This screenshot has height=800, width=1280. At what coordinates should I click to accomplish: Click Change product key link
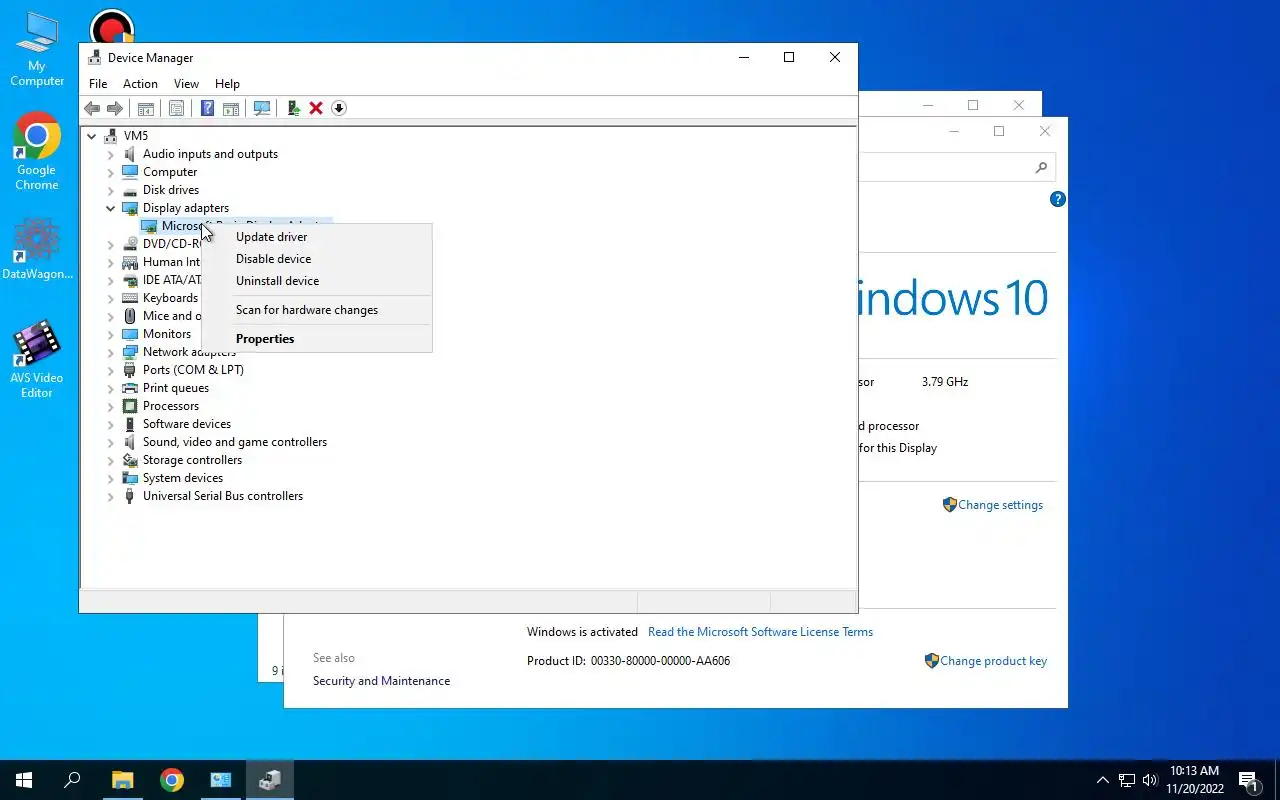point(993,661)
